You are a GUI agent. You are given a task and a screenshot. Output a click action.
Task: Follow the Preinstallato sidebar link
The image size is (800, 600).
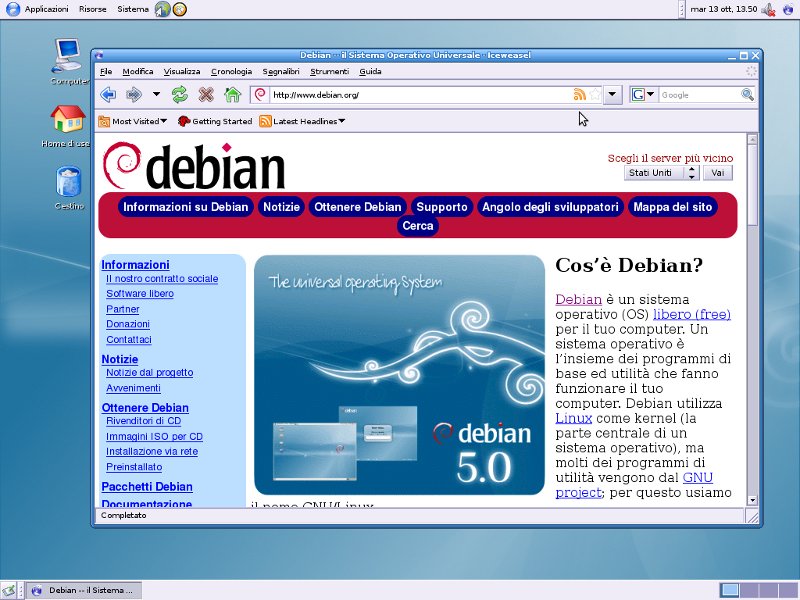134,467
